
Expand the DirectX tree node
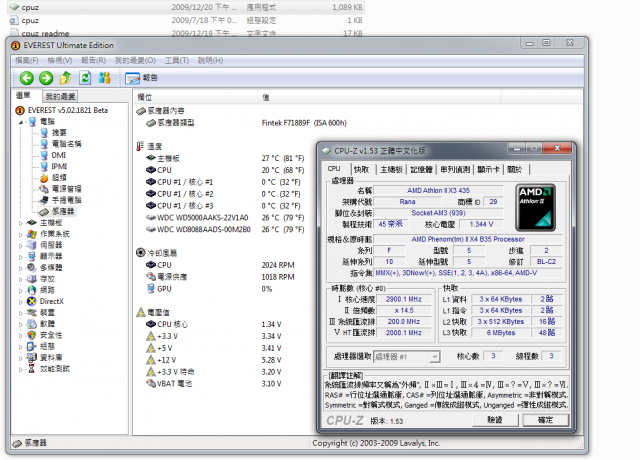21,302
